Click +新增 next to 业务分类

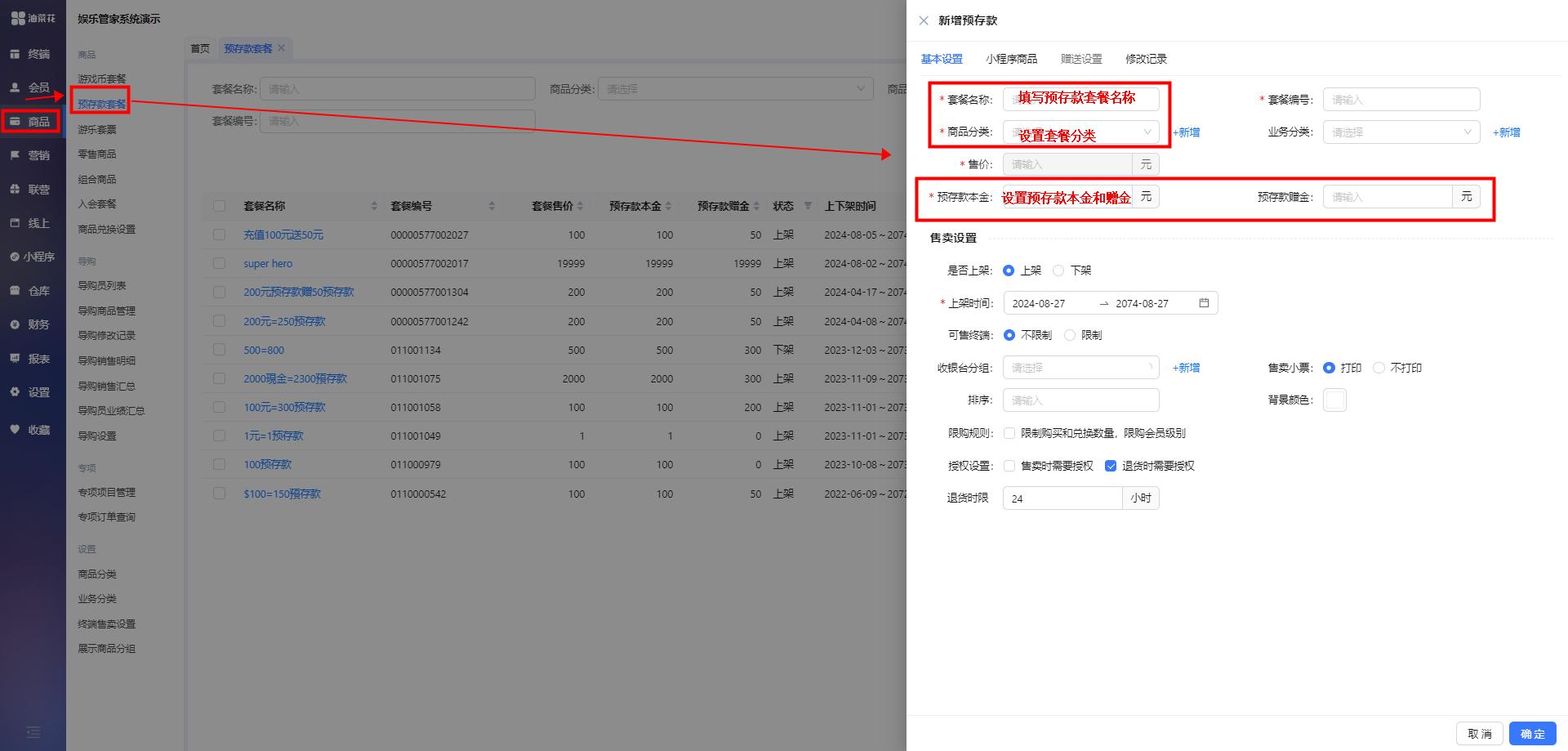(1507, 132)
